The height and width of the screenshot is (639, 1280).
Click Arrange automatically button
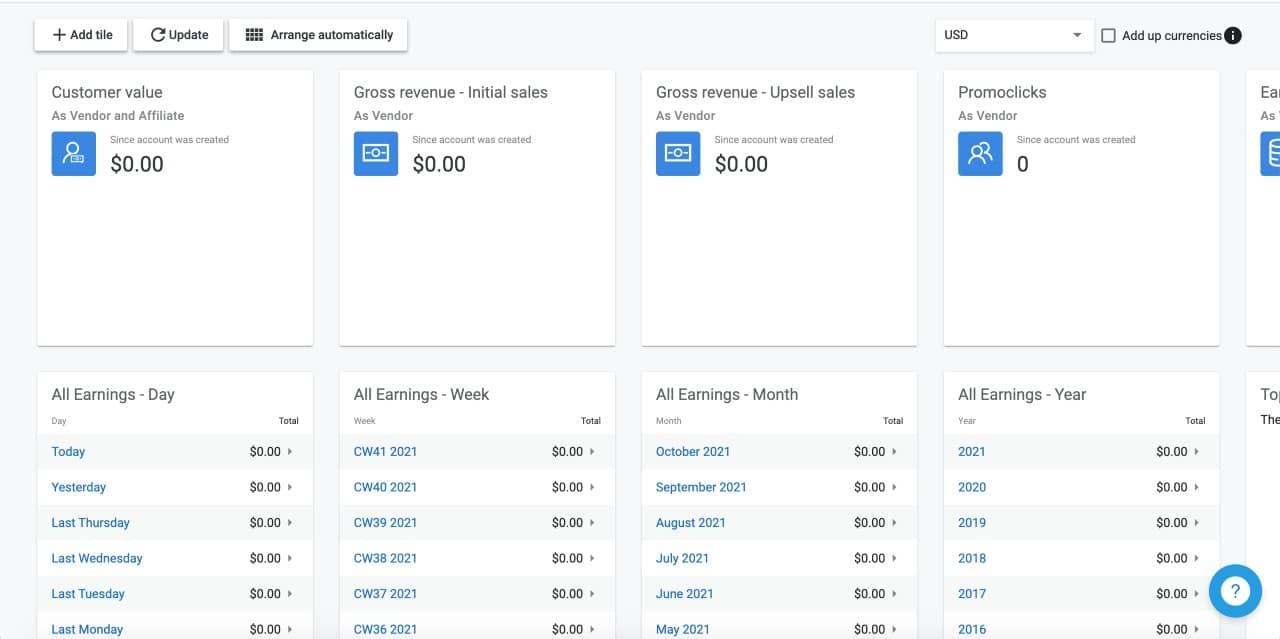318,35
